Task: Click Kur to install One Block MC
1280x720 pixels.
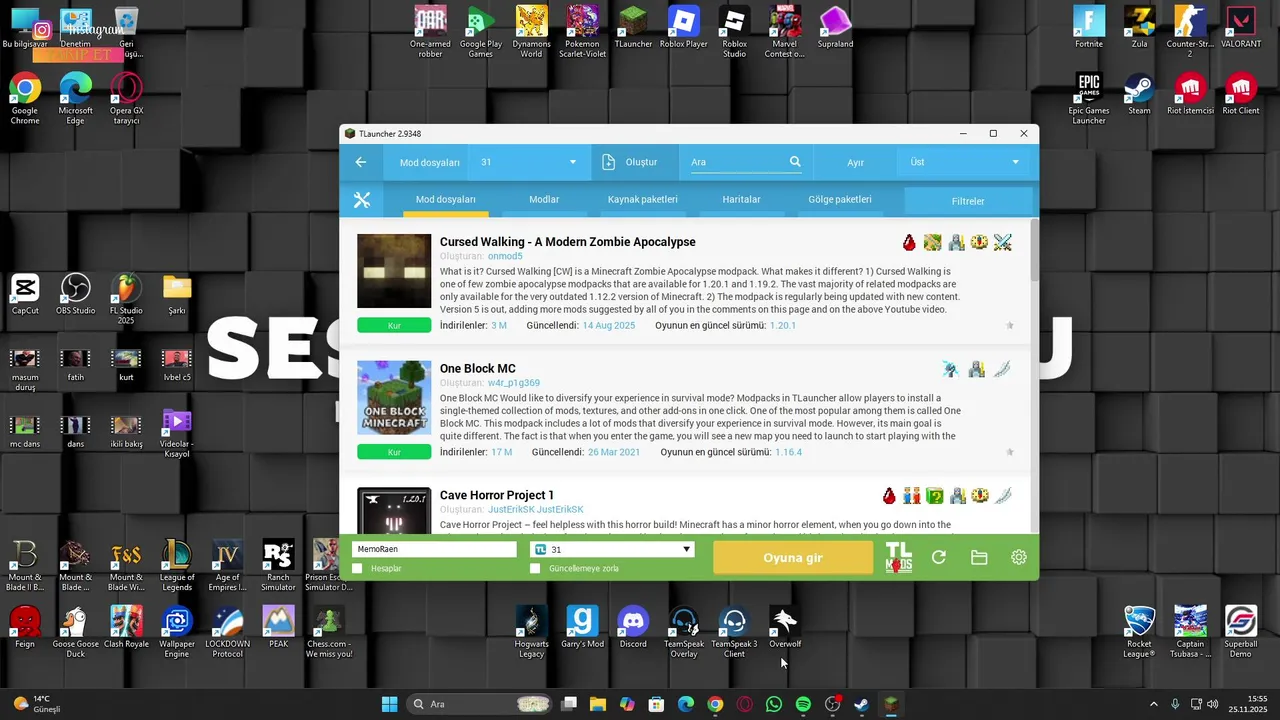Action: (394, 452)
